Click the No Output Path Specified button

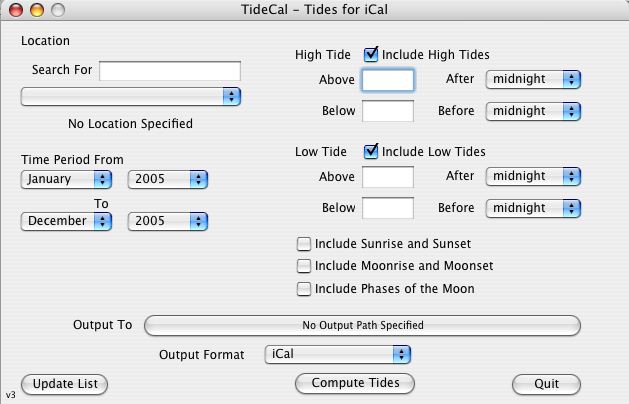point(363,325)
